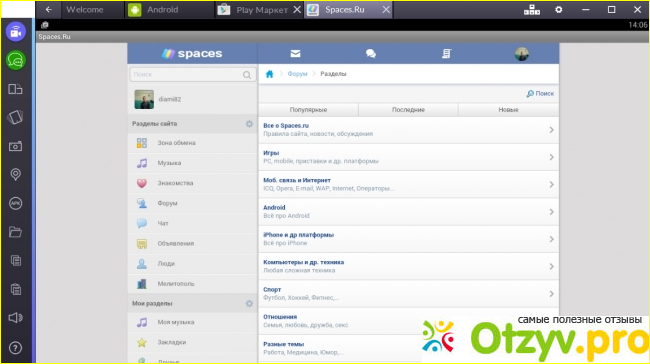Screen dimensions: 650x364
Task: Open the network icon in title bar
Action: point(532,10)
